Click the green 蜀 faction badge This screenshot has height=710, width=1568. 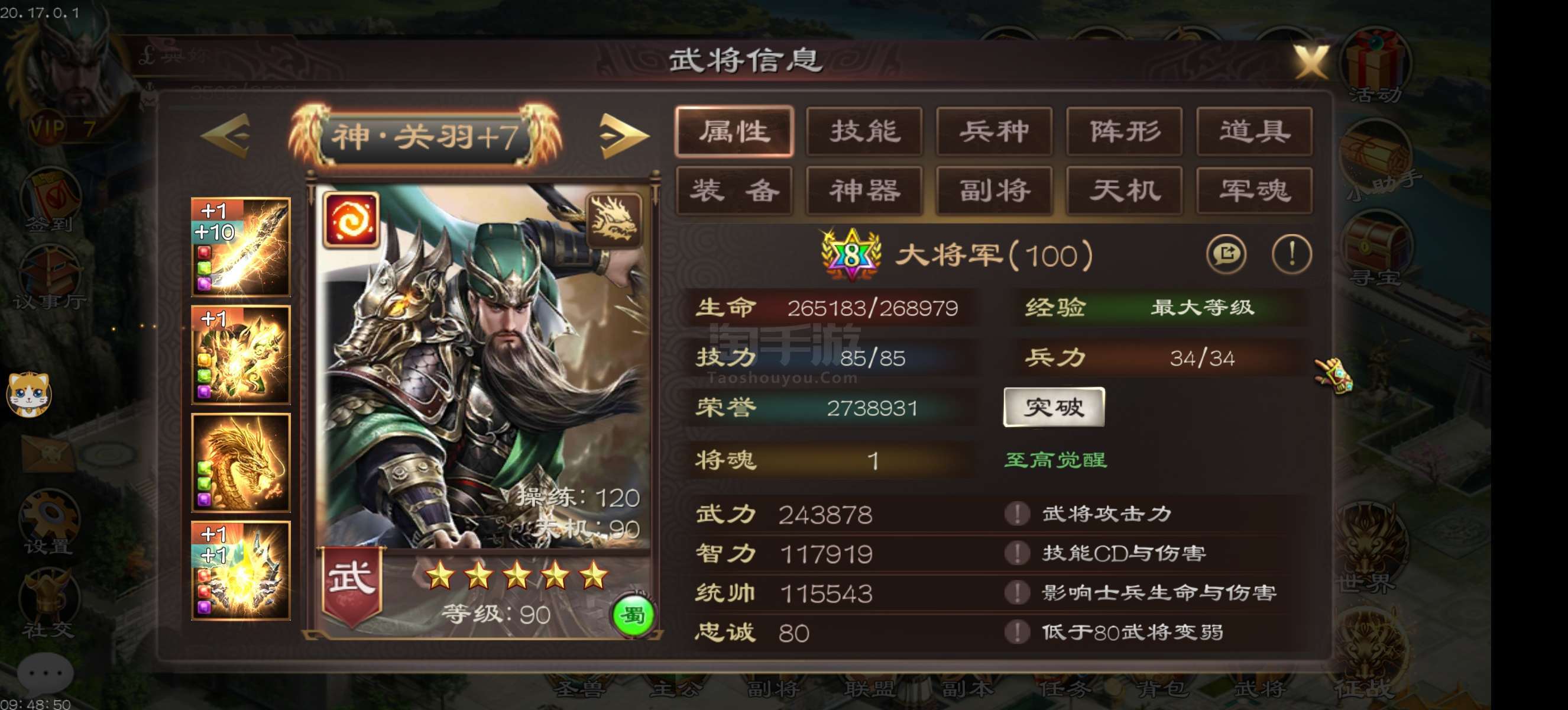coord(633,615)
